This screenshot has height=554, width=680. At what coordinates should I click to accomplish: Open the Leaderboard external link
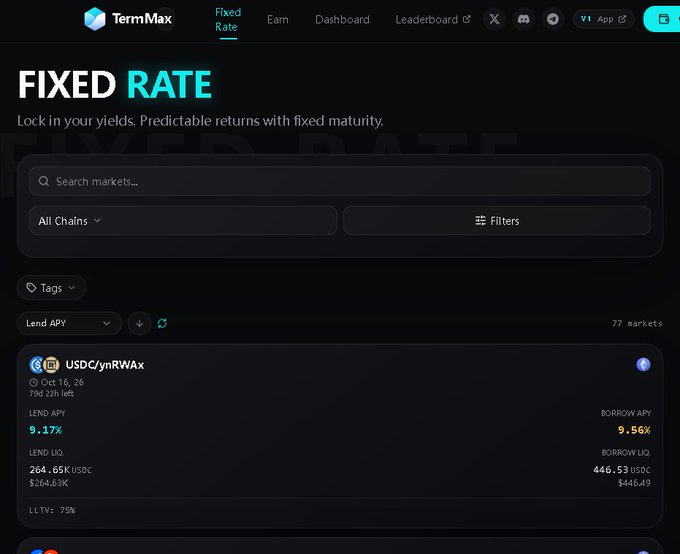point(432,20)
